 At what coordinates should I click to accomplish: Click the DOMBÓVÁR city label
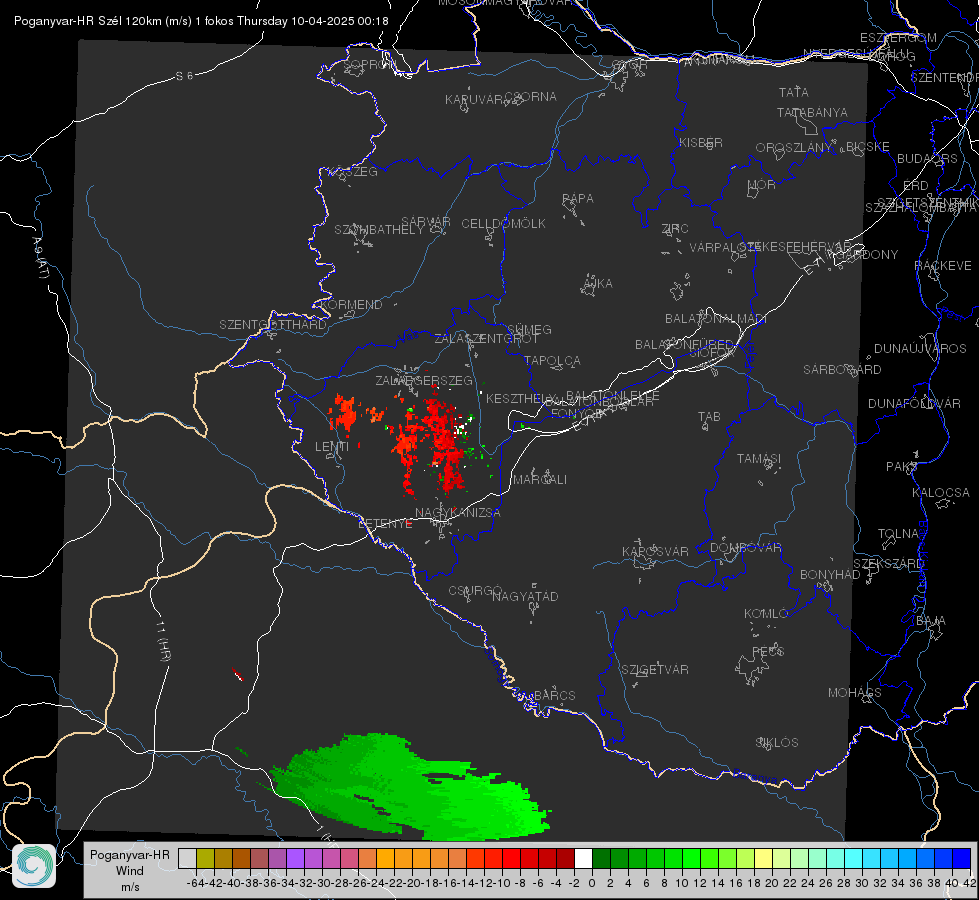pyautogui.click(x=745, y=548)
